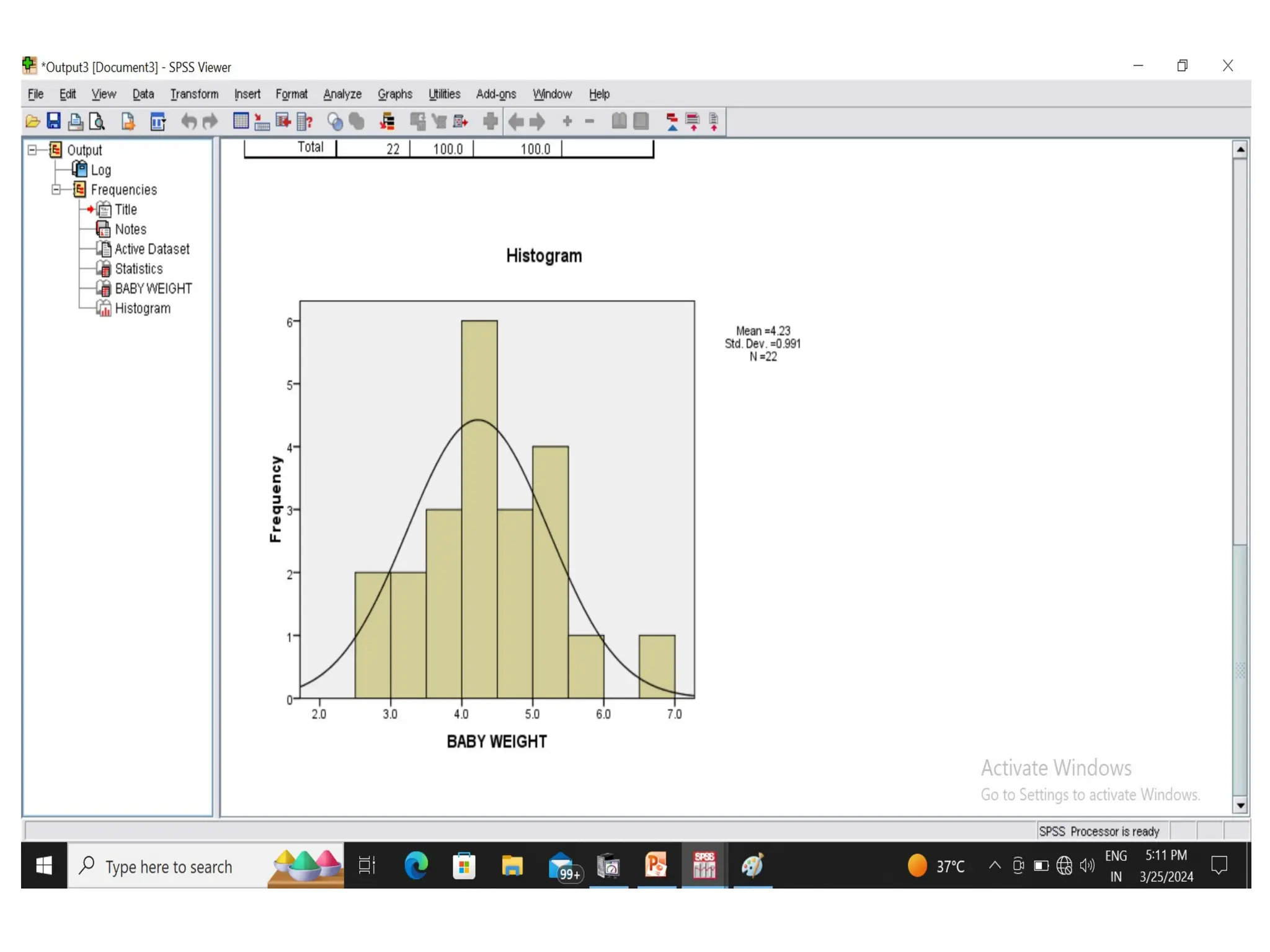This screenshot has height=952, width=1270.
Task: Select the Statistics outline item
Action: [138, 269]
